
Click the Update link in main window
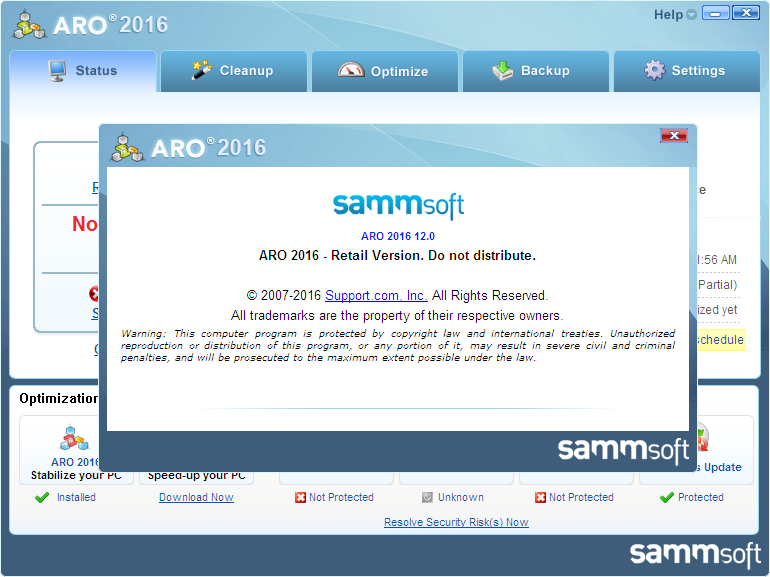point(722,467)
